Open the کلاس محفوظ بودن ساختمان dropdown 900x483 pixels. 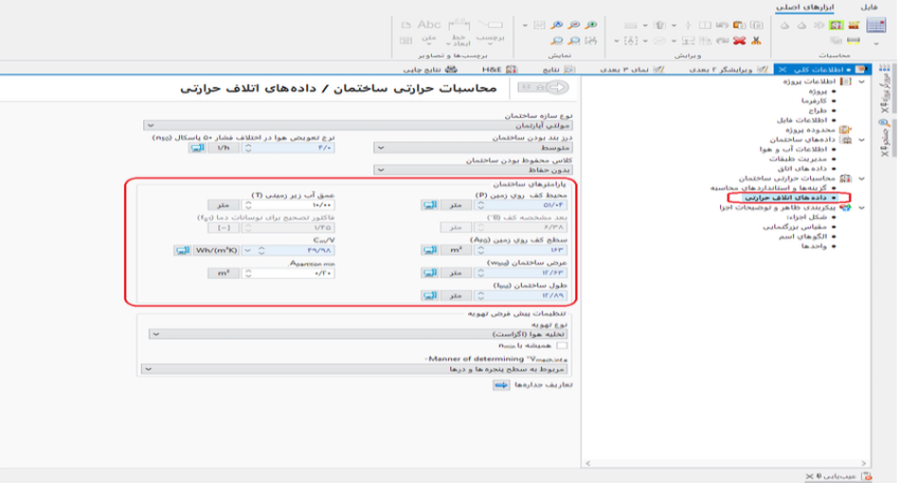pyautogui.click(x=474, y=170)
